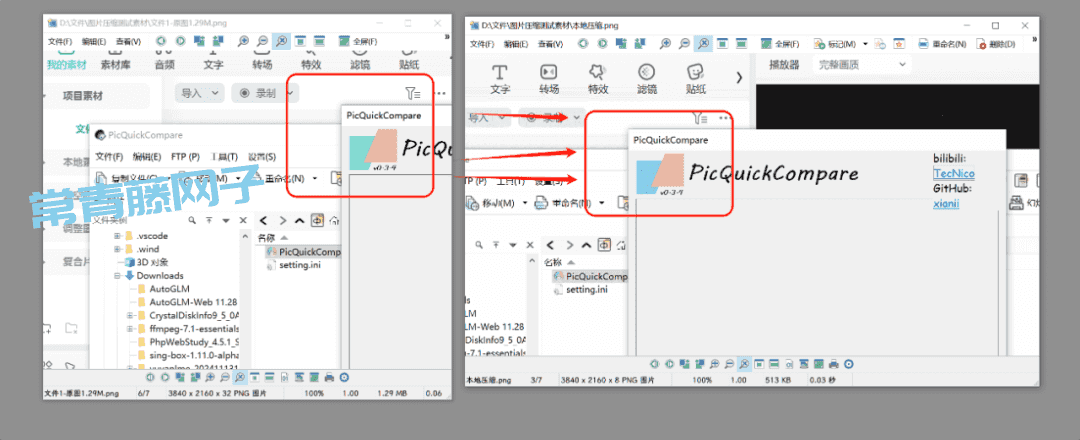Select 我的素材 tab in left image
This screenshot has height=440, width=1080.
point(67,65)
